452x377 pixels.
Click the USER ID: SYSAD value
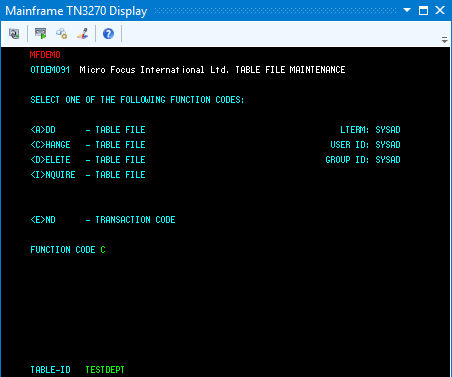pos(388,145)
